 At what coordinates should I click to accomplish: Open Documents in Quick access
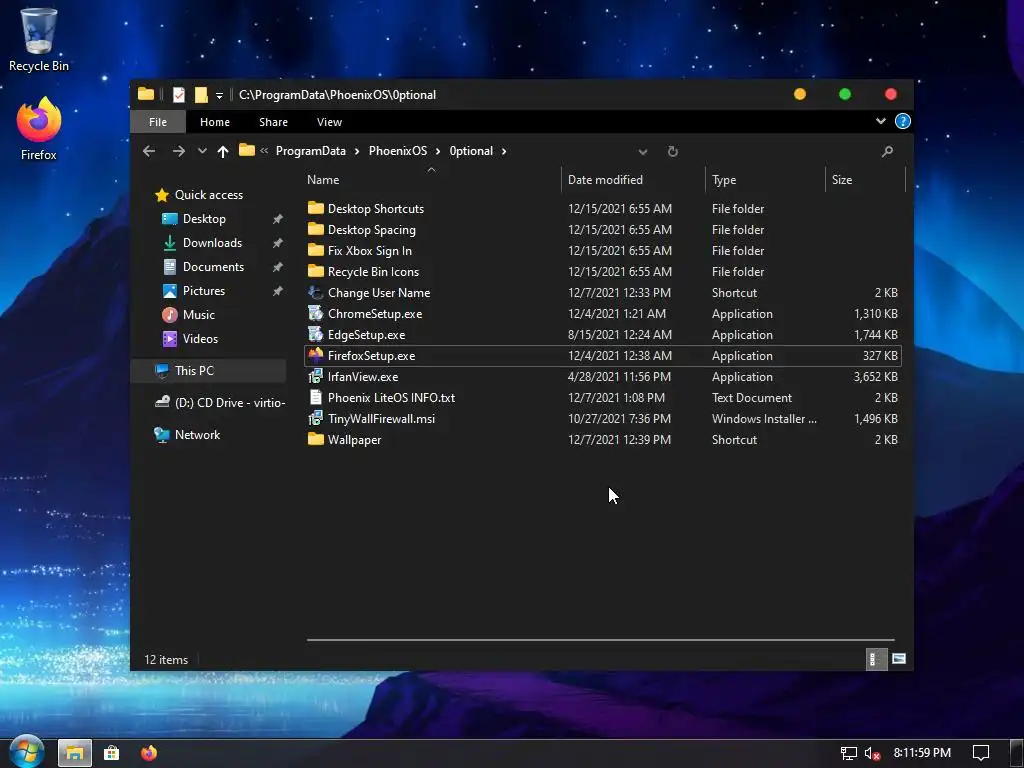tap(213, 267)
